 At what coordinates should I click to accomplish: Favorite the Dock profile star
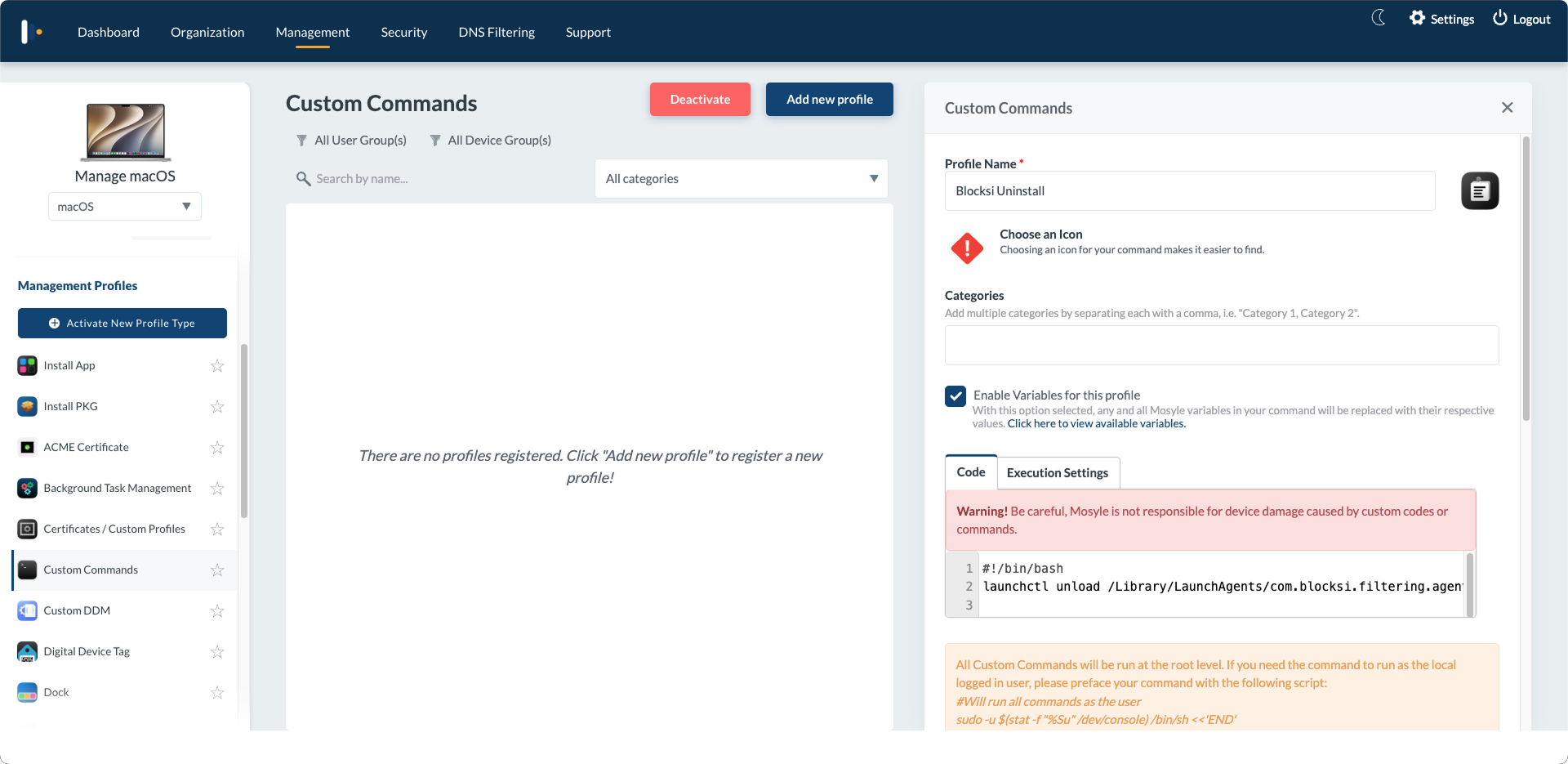click(217, 692)
